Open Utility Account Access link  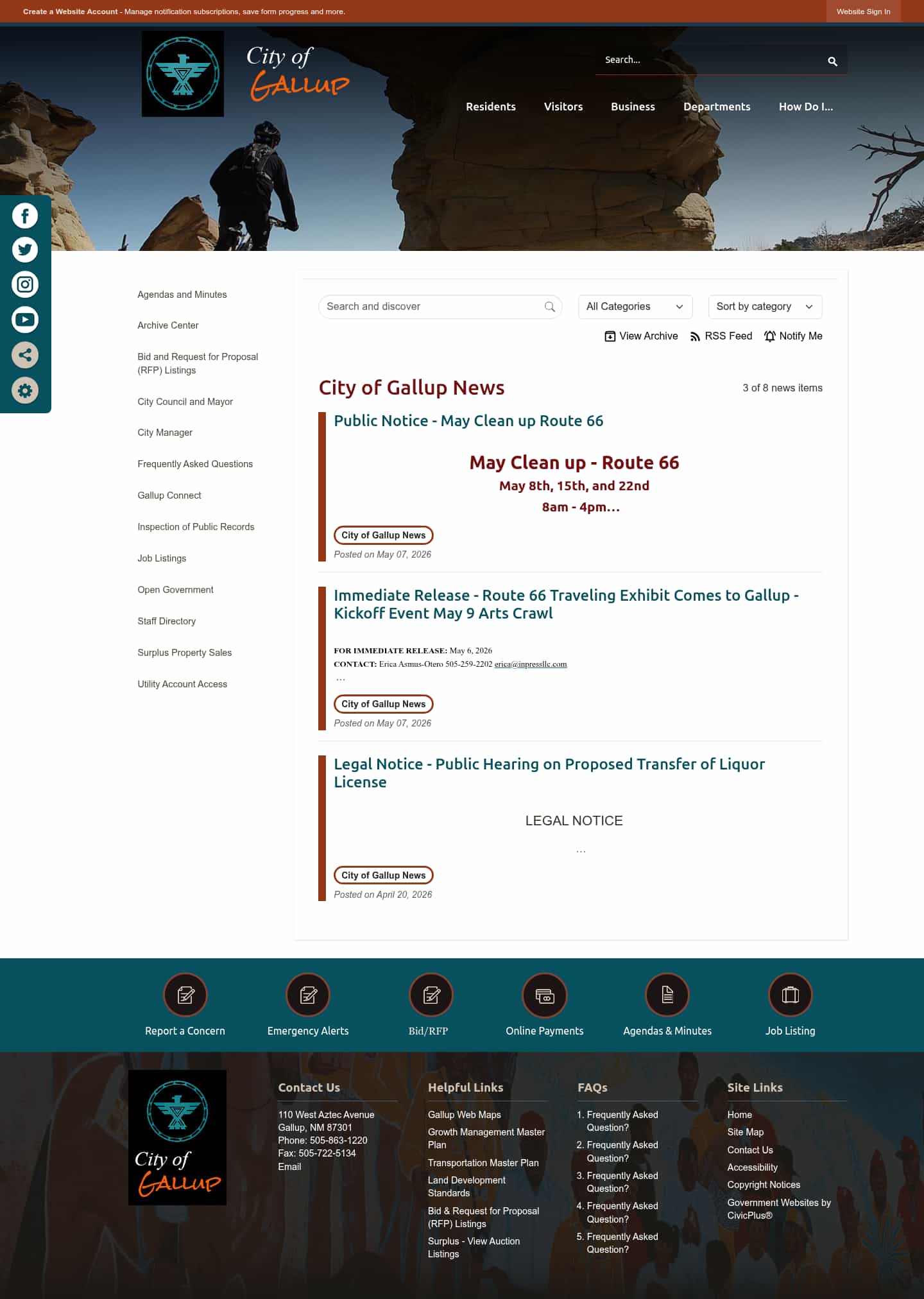[182, 684]
